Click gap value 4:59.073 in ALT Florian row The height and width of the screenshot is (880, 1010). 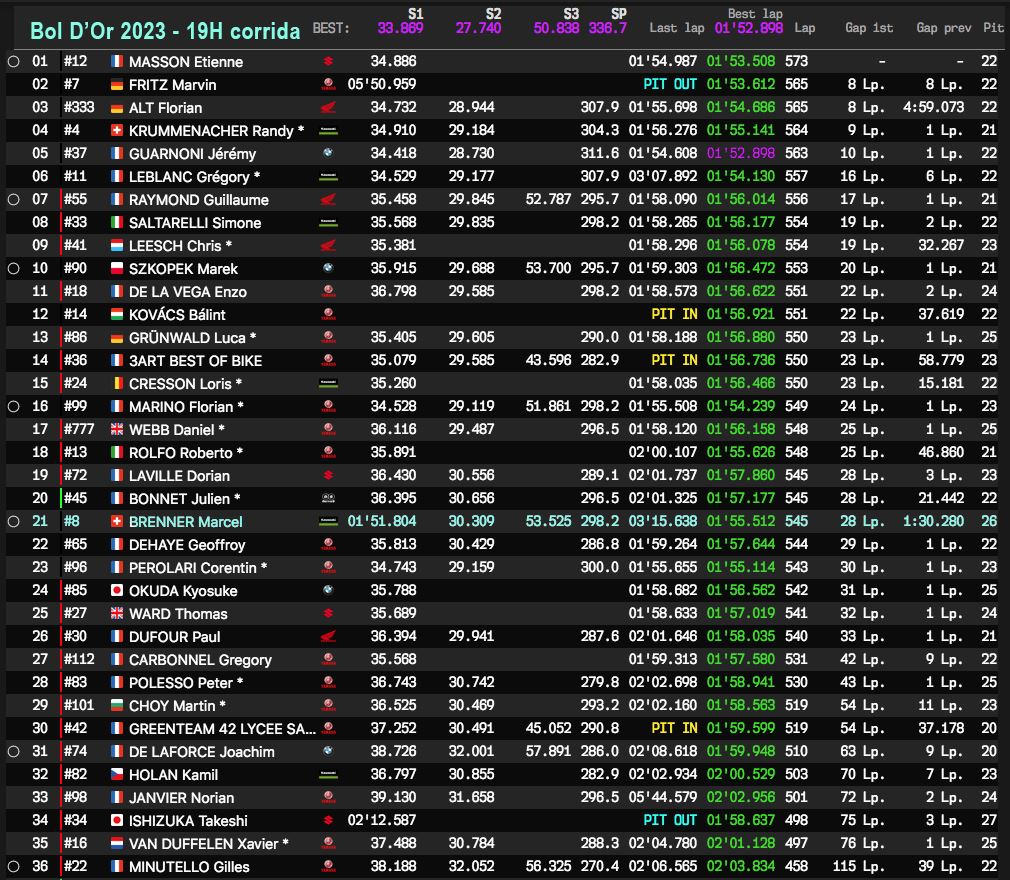933,107
